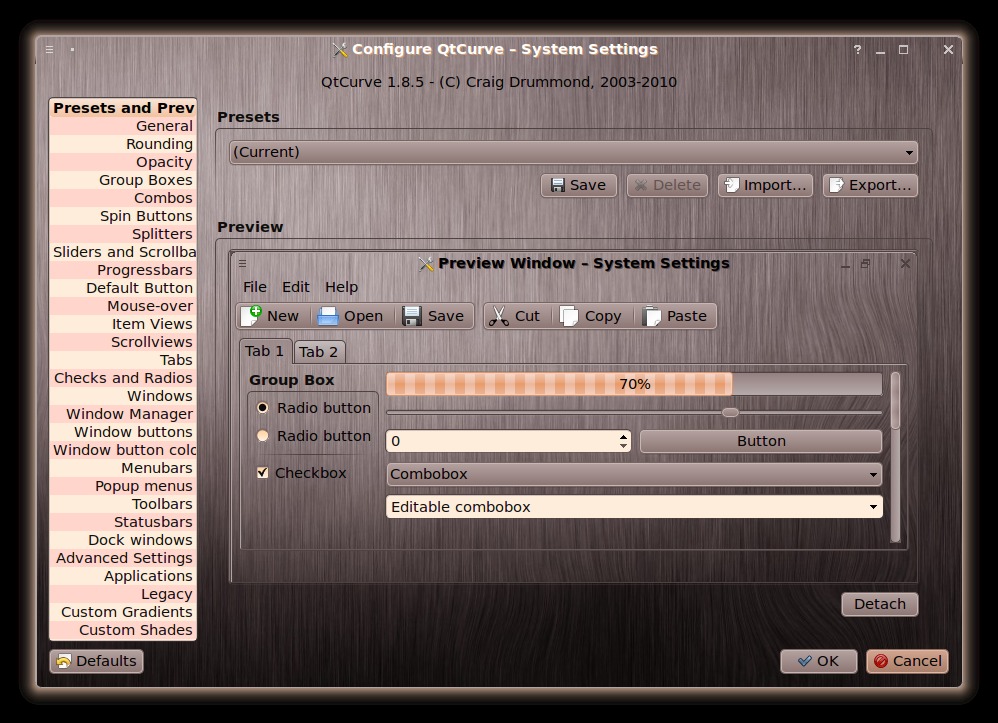Select Toolbars in the sidebar
This screenshot has width=998, height=723.
click(123, 503)
